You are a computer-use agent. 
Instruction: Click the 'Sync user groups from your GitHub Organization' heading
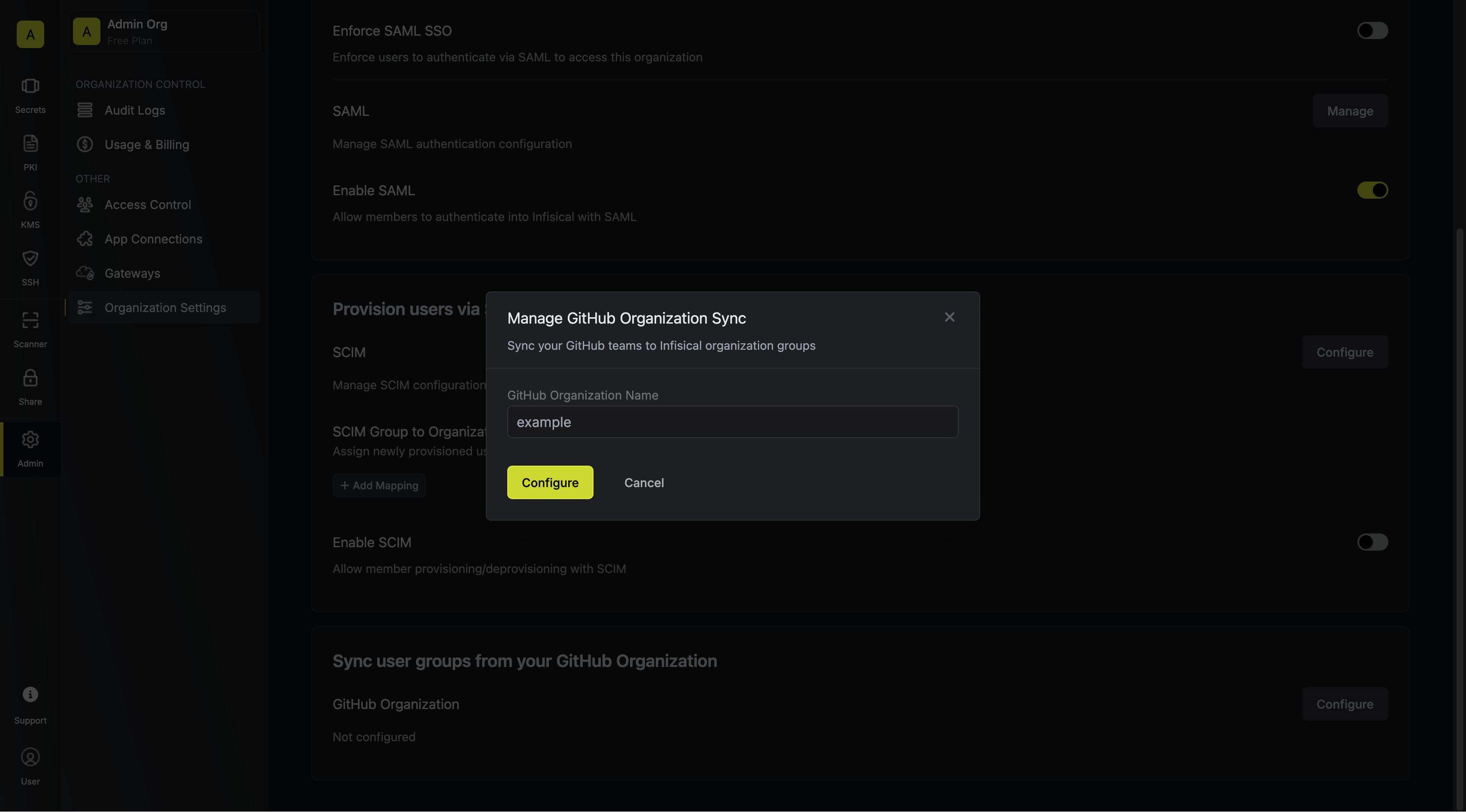524,661
